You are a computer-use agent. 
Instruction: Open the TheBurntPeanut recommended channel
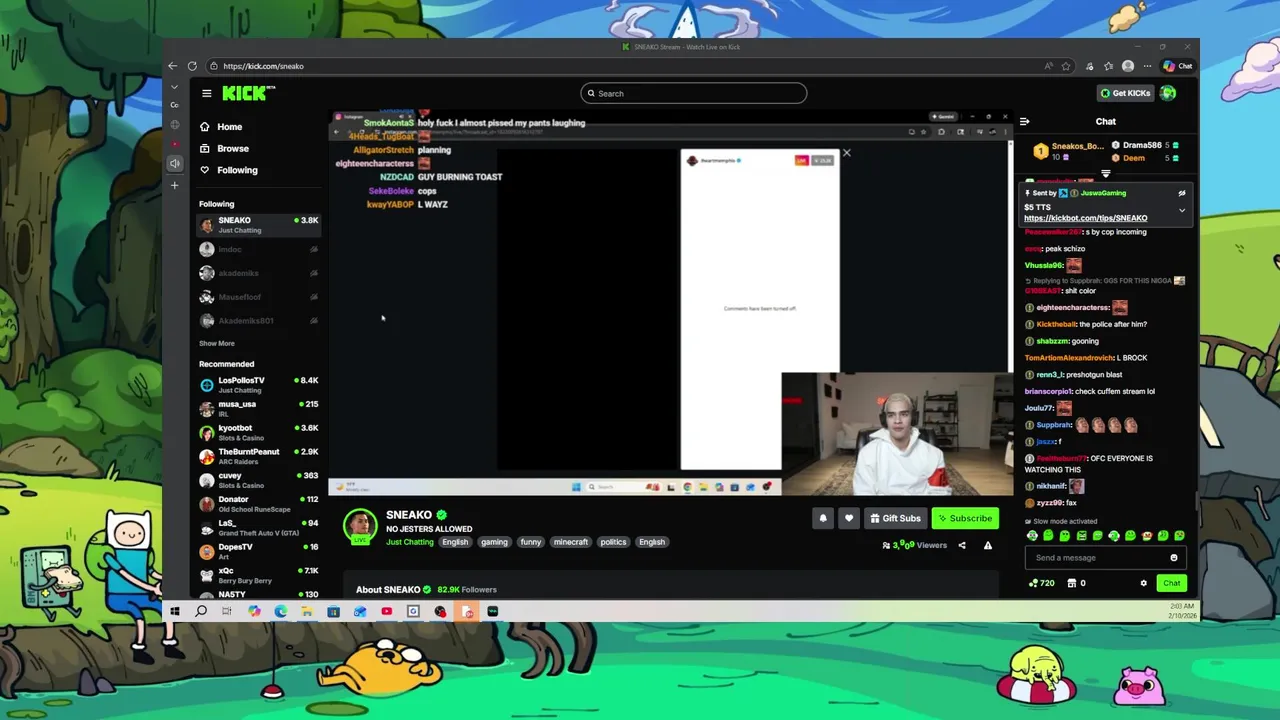[258, 456]
